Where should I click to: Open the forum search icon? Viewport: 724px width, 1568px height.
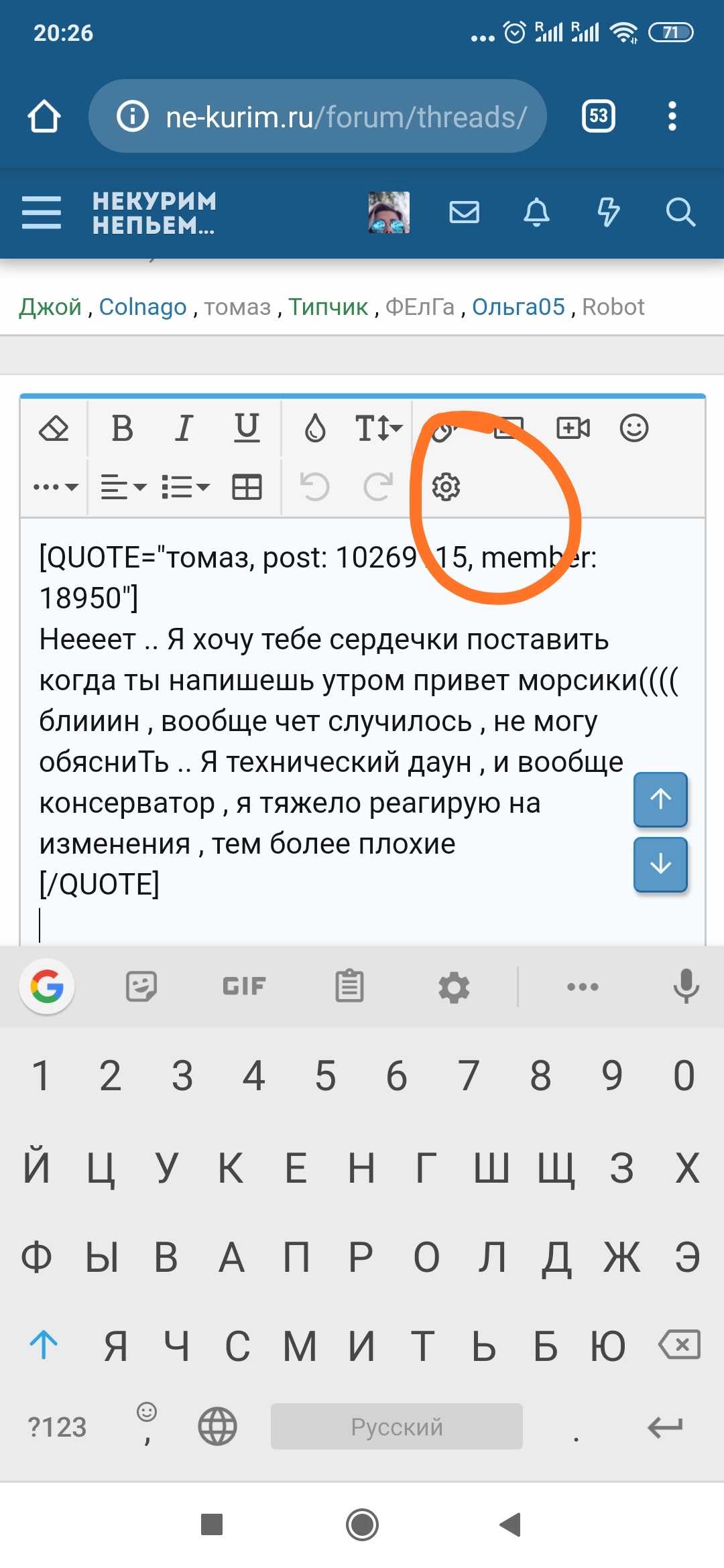(x=680, y=212)
